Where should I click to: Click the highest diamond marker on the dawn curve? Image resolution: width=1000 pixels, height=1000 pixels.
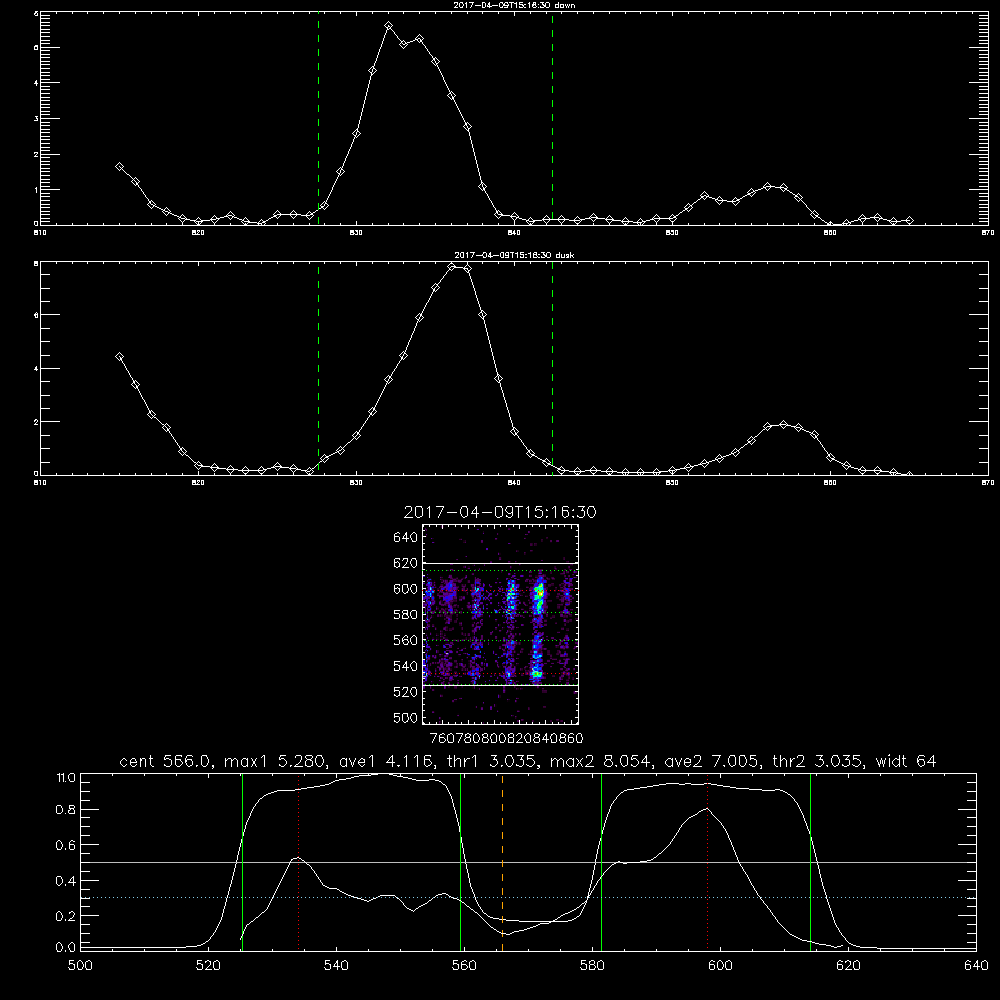coord(388,26)
